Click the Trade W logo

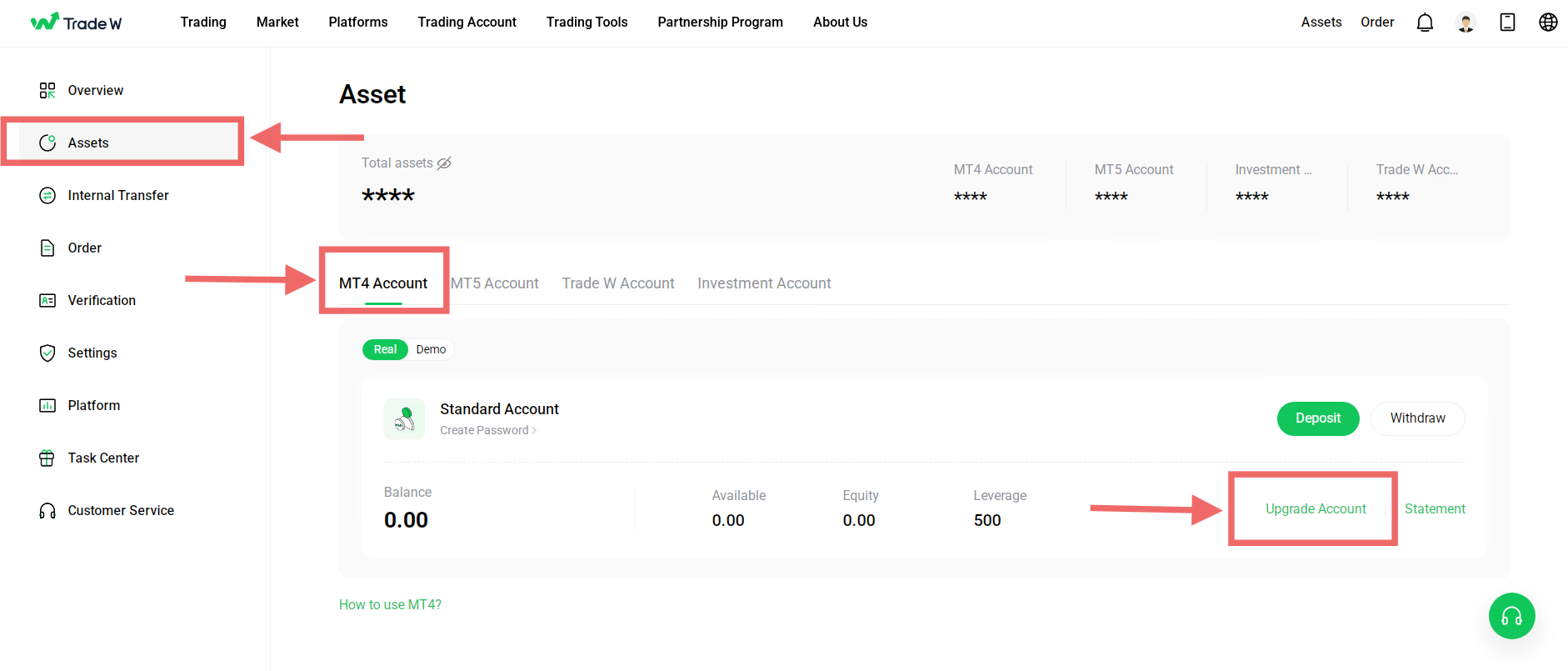(76, 23)
